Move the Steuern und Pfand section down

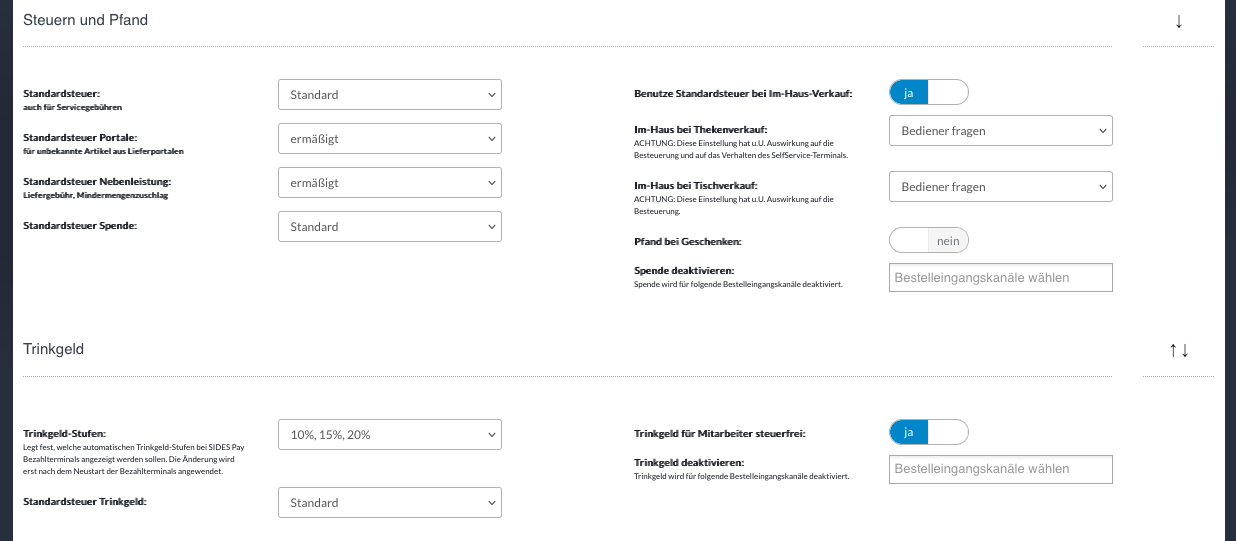point(1179,21)
